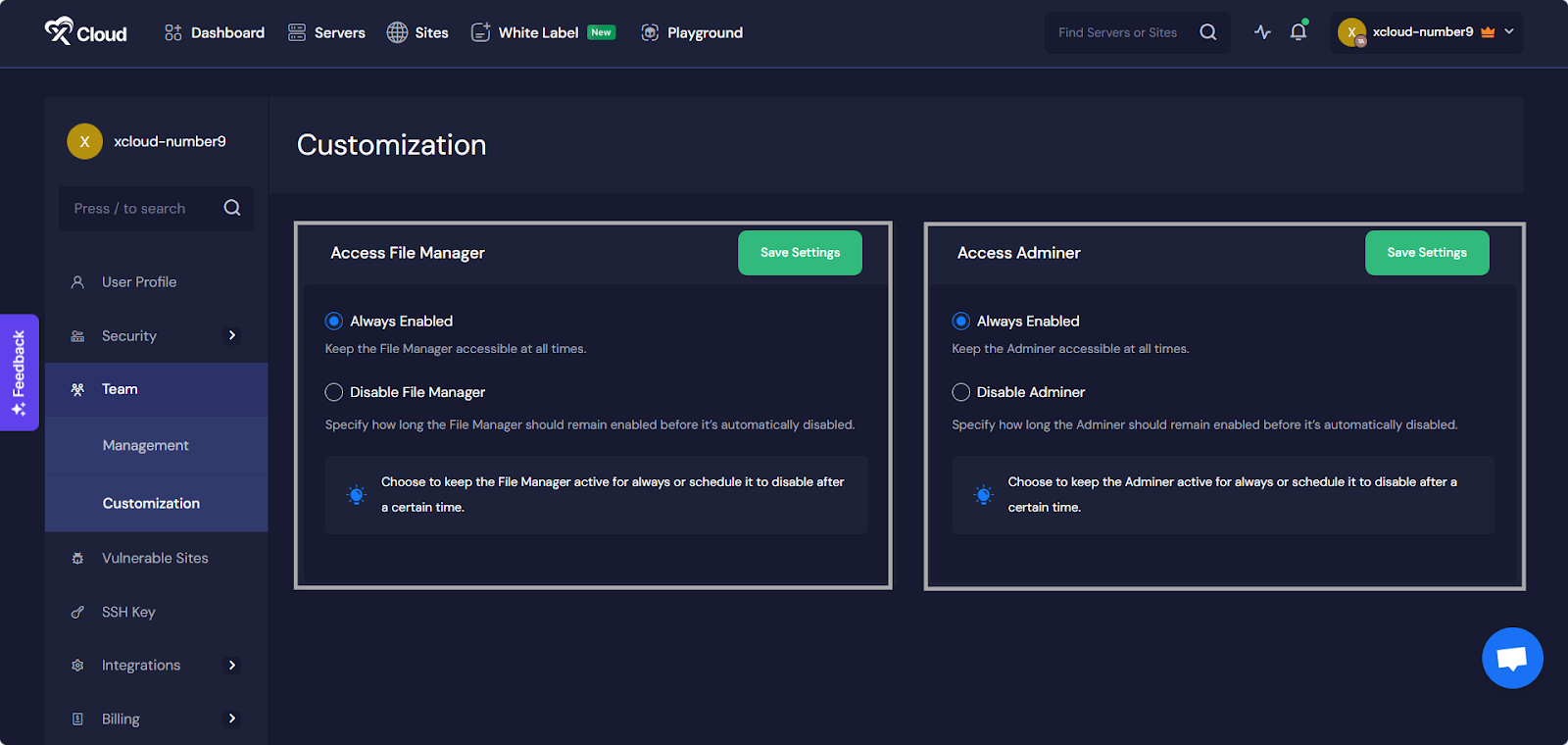Click the search magnifier in top bar
Screen dimensions: 1568x745
[1208, 32]
